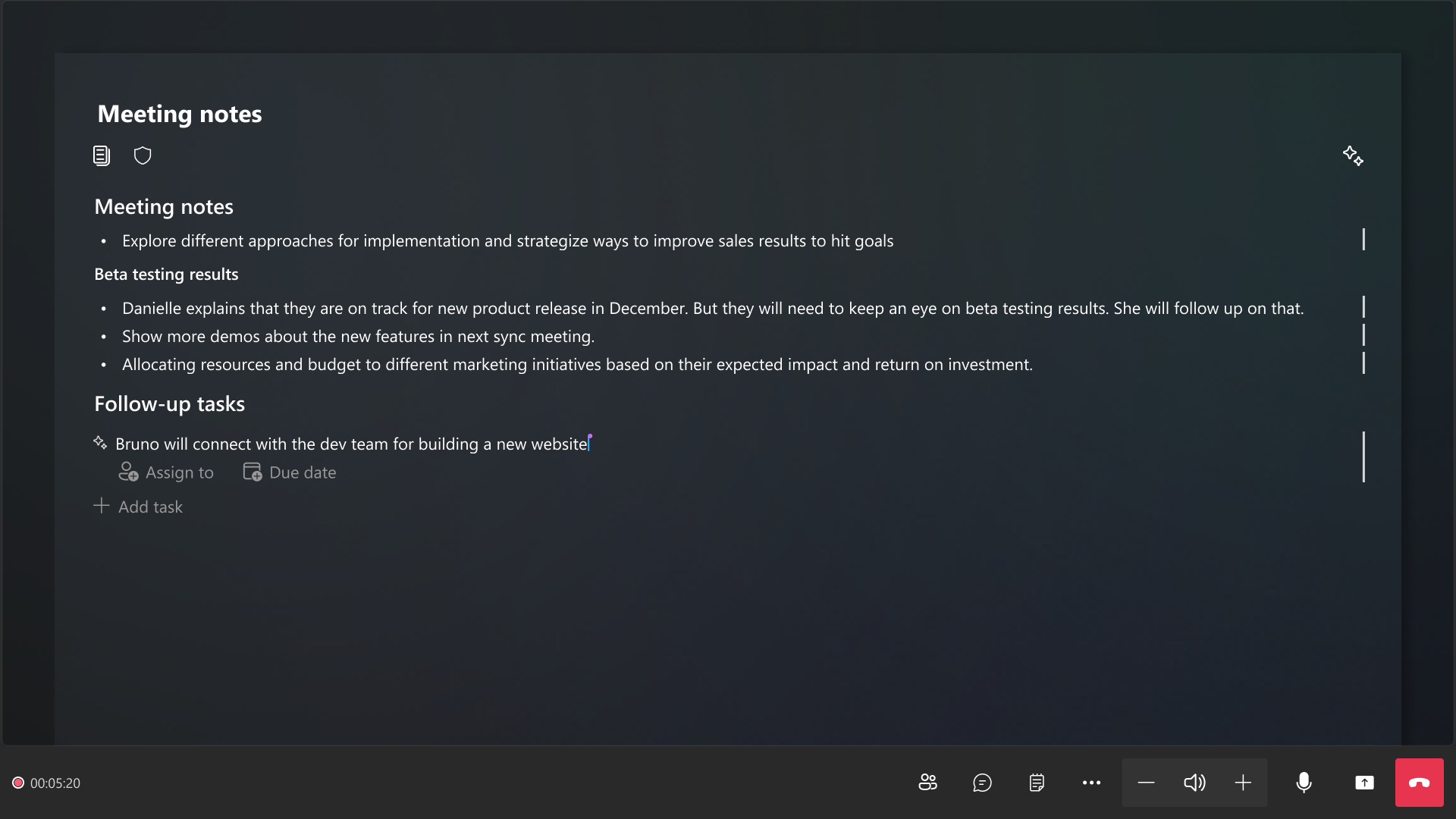
Task: Click the speaker volume icon
Action: (x=1194, y=783)
